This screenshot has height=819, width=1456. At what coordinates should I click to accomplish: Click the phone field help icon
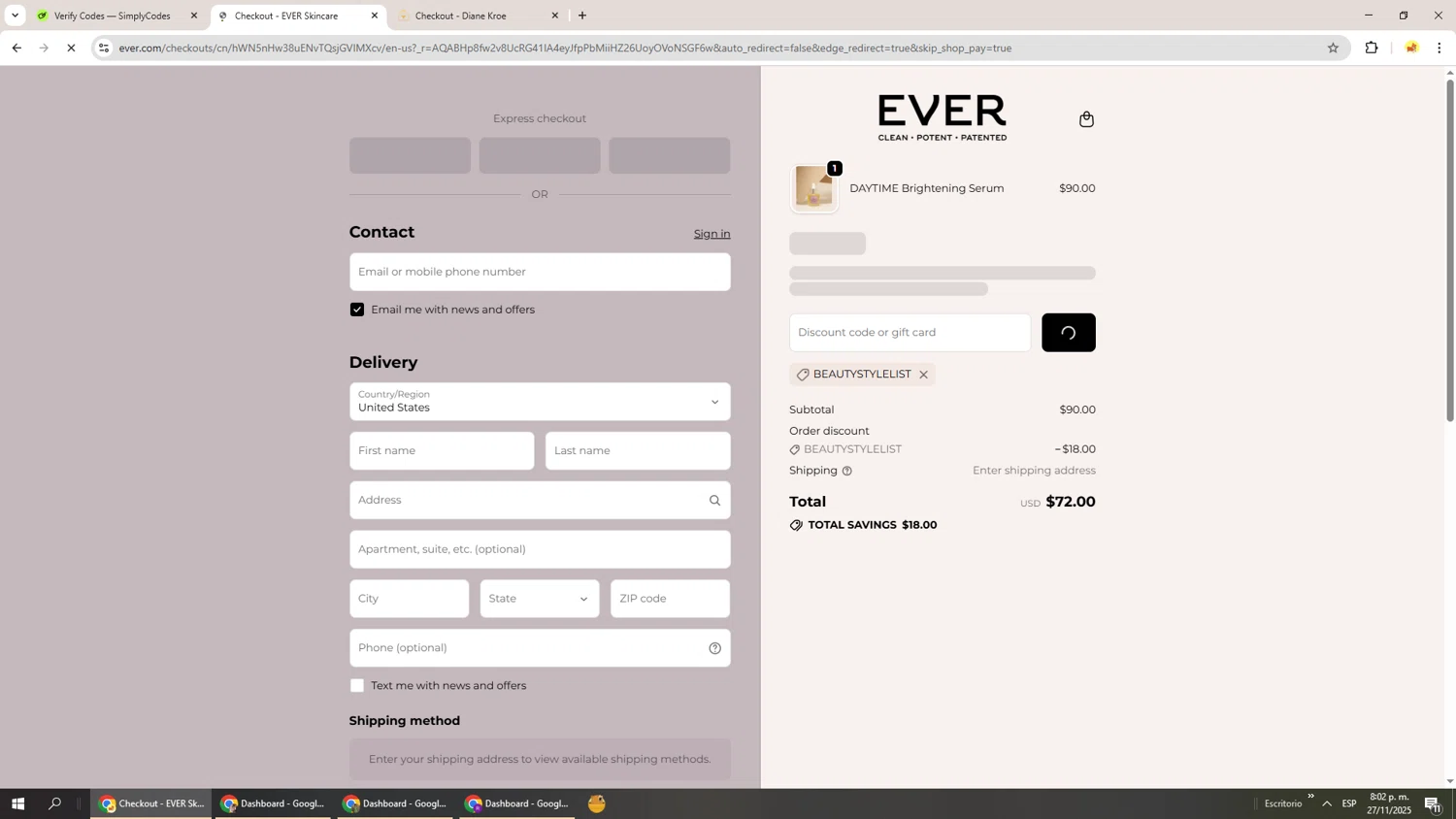(x=714, y=648)
